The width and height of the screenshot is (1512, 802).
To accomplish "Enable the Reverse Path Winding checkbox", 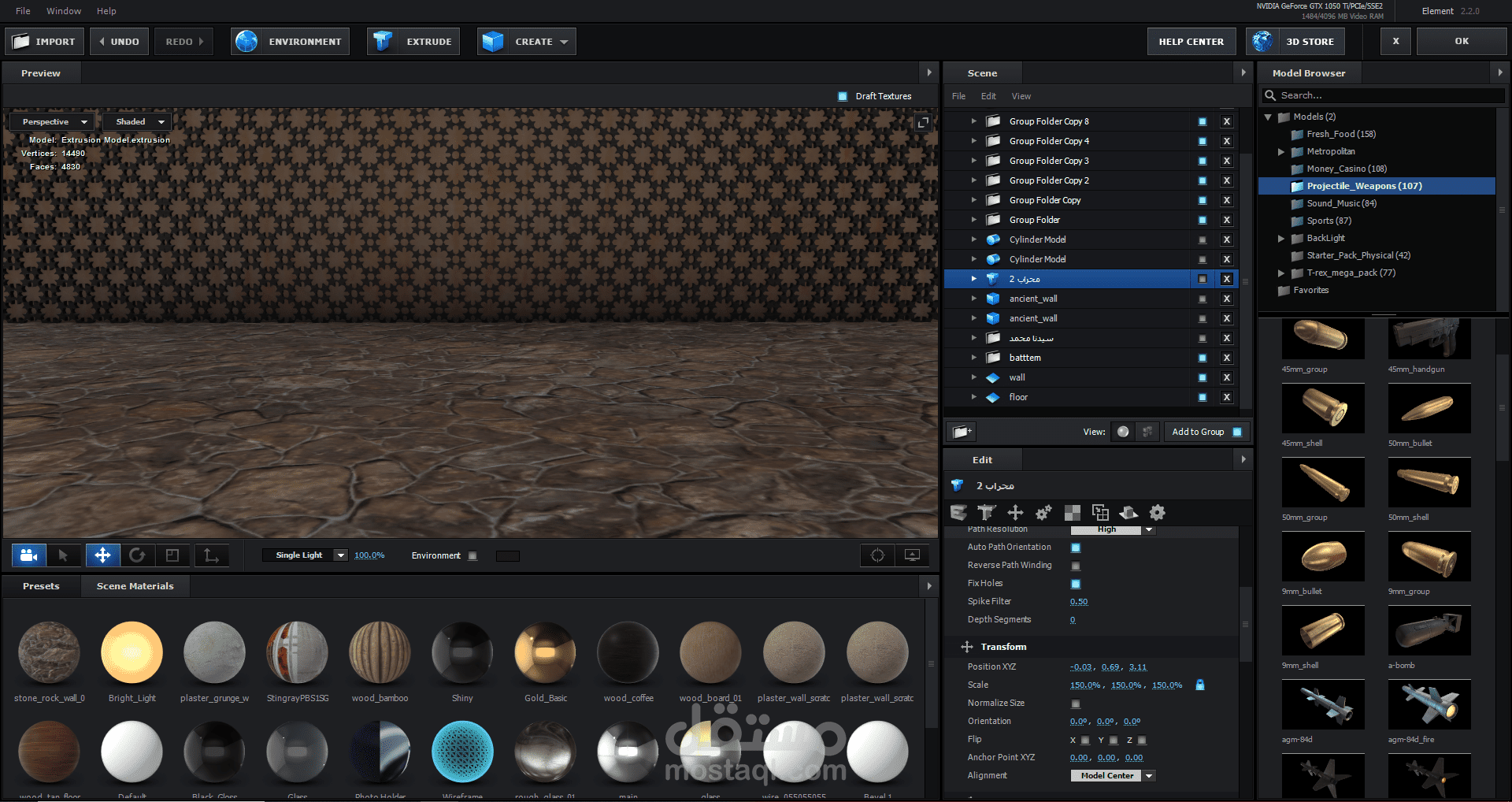I will click(x=1076, y=566).
